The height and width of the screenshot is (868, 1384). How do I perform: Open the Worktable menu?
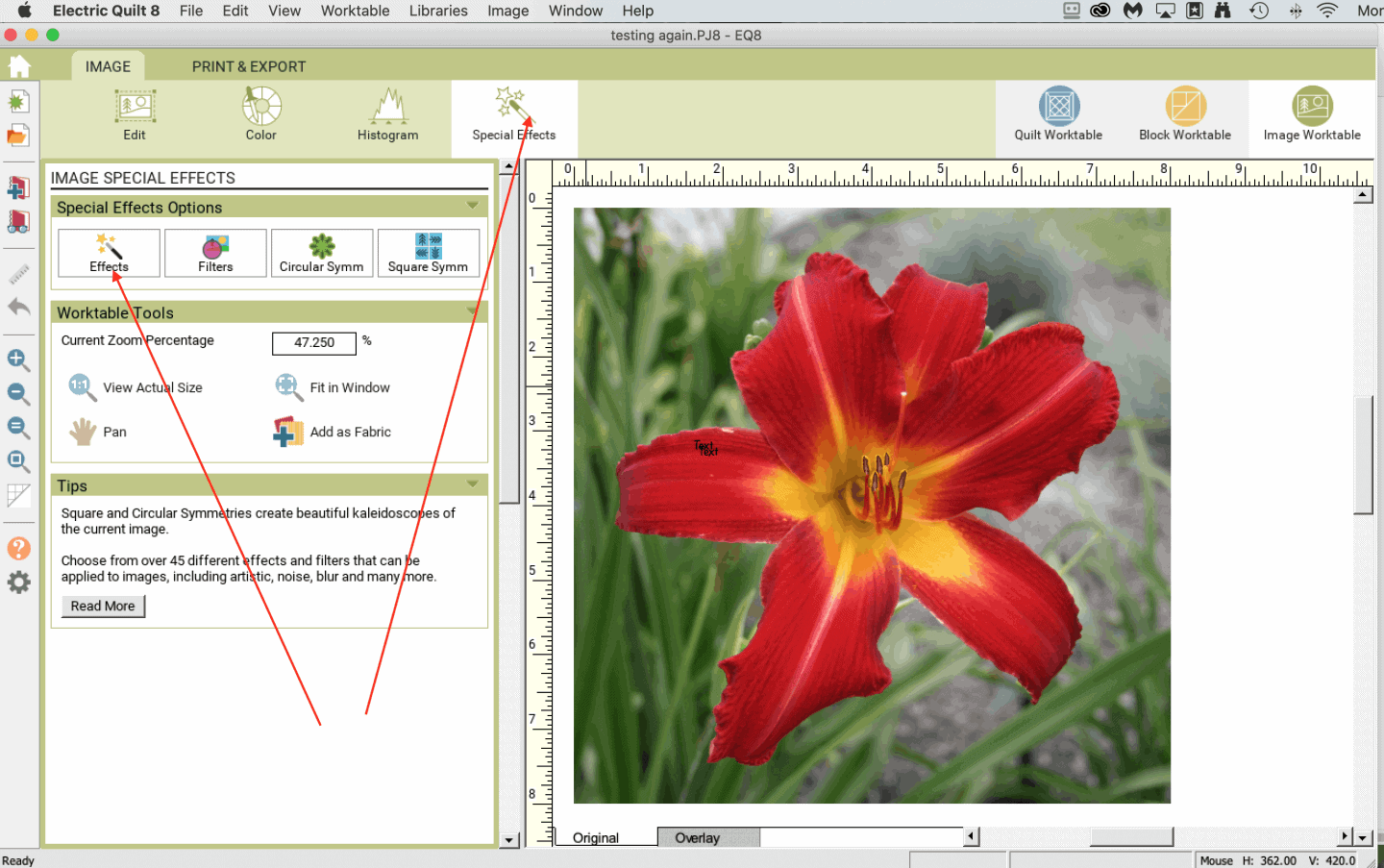click(x=355, y=11)
